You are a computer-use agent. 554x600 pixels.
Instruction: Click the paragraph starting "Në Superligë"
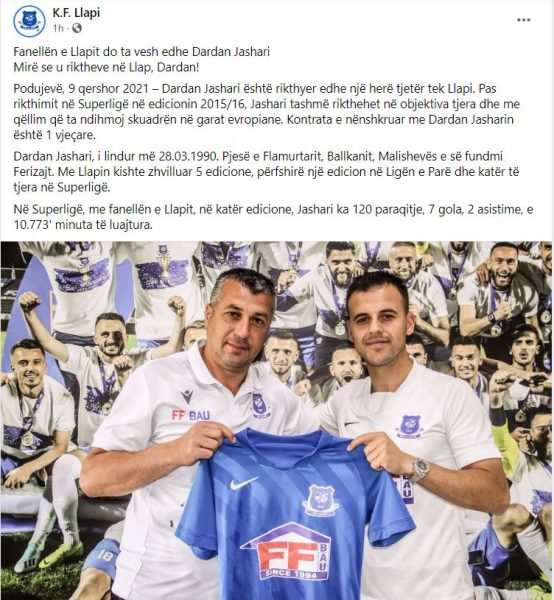273,217
